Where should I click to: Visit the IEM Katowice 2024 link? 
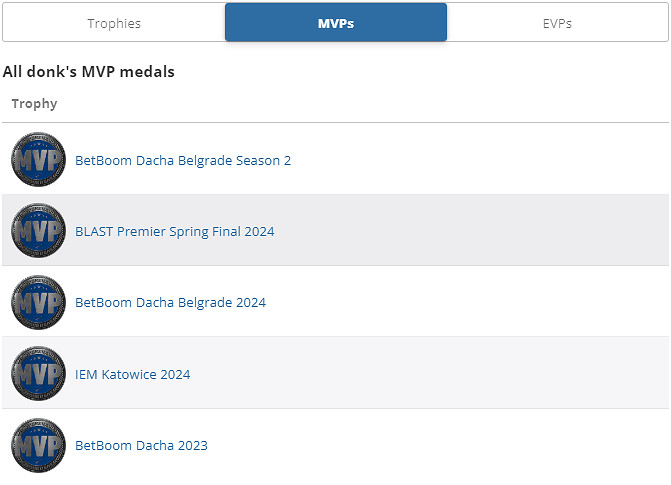[133, 374]
